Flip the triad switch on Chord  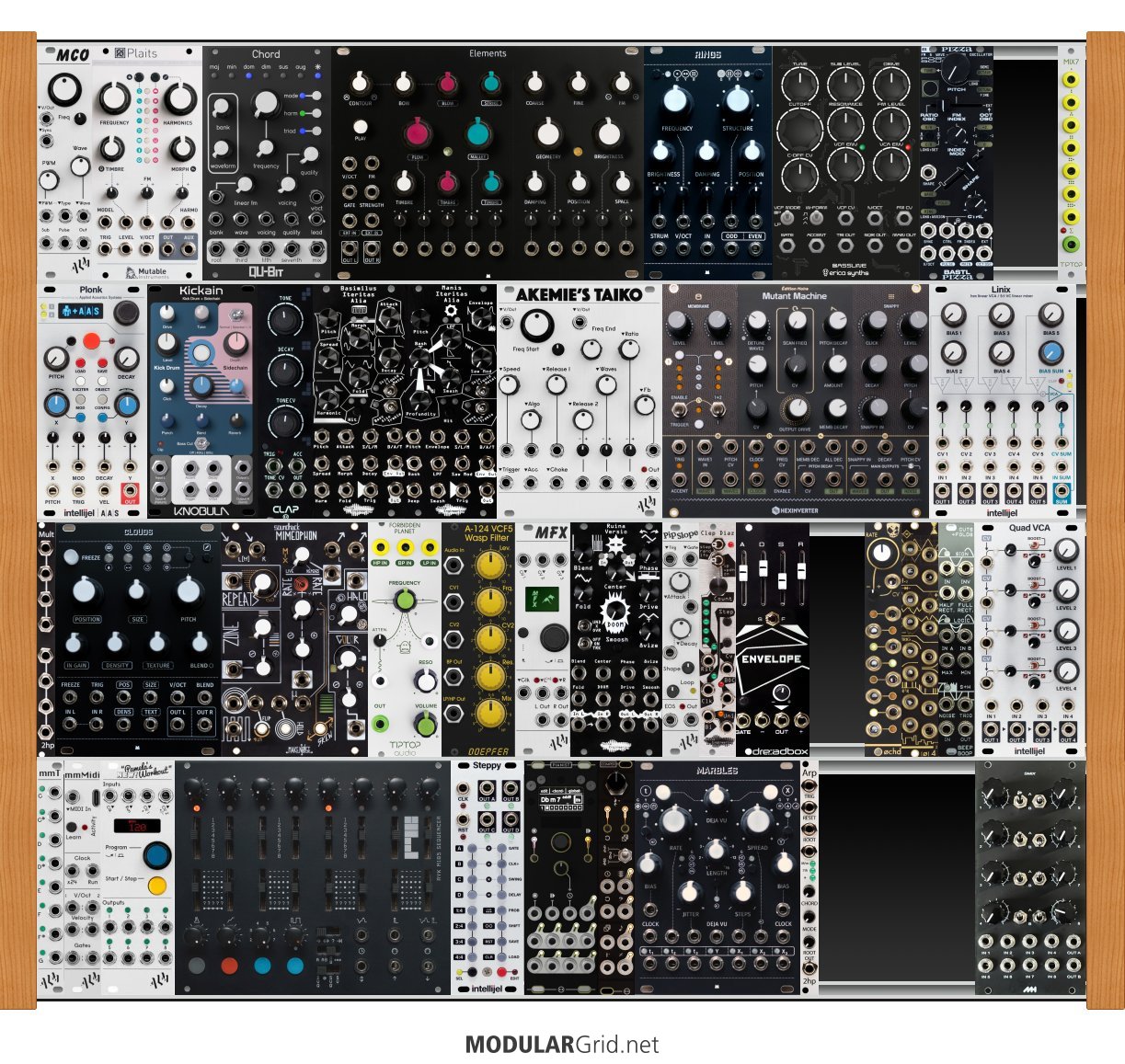315,131
